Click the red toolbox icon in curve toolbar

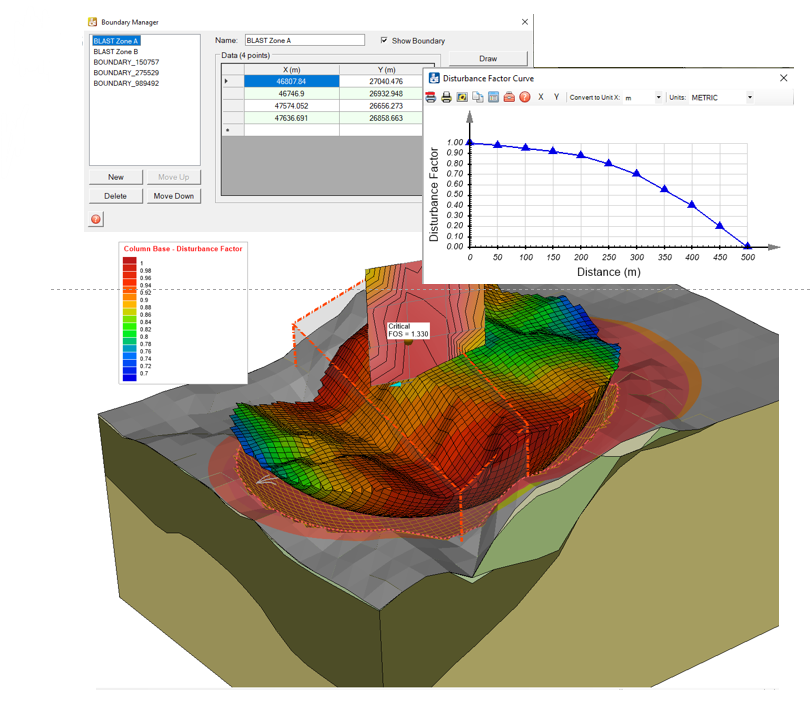coord(509,97)
